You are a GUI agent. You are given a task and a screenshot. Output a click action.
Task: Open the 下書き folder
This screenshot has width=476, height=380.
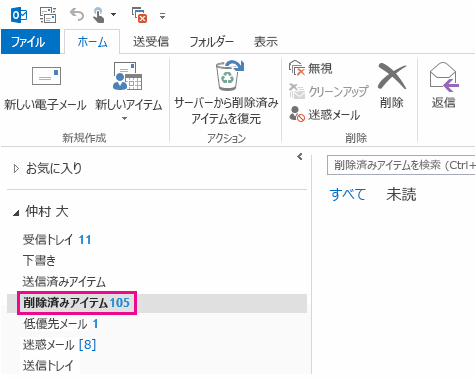coord(39,260)
